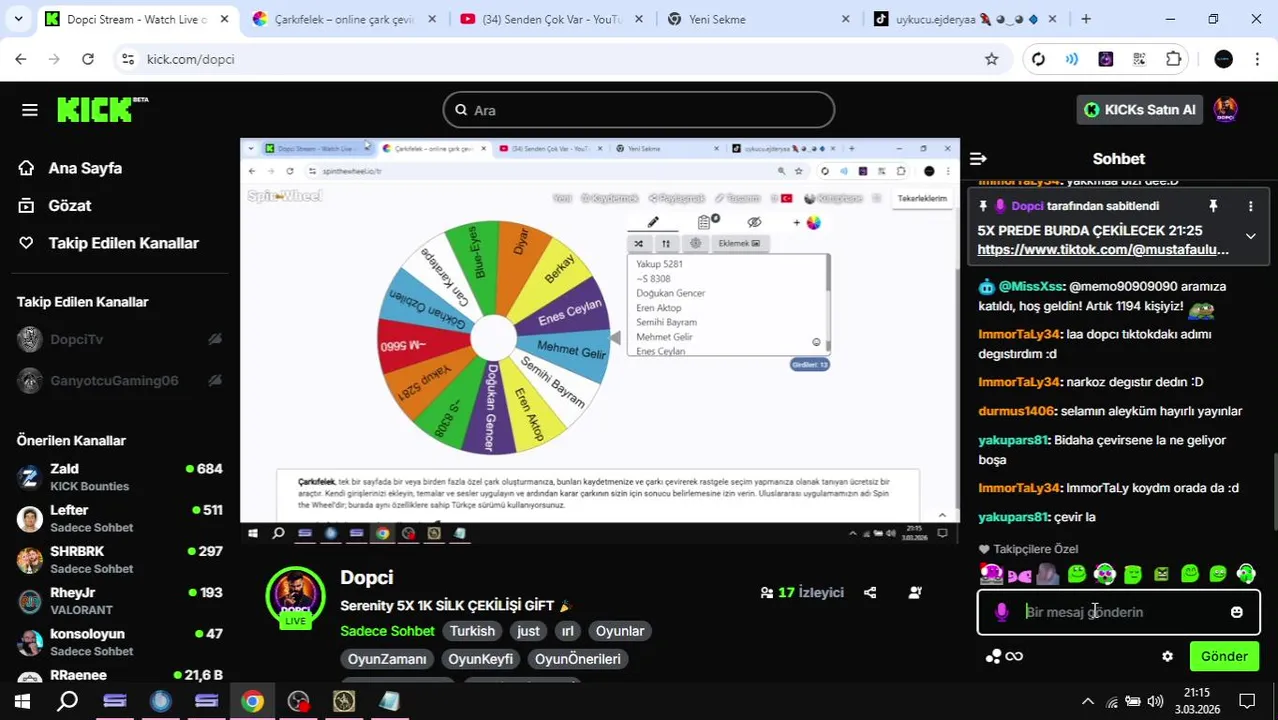Click the Gönder send button
1278x720 pixels.
[x=1224, y=657]
